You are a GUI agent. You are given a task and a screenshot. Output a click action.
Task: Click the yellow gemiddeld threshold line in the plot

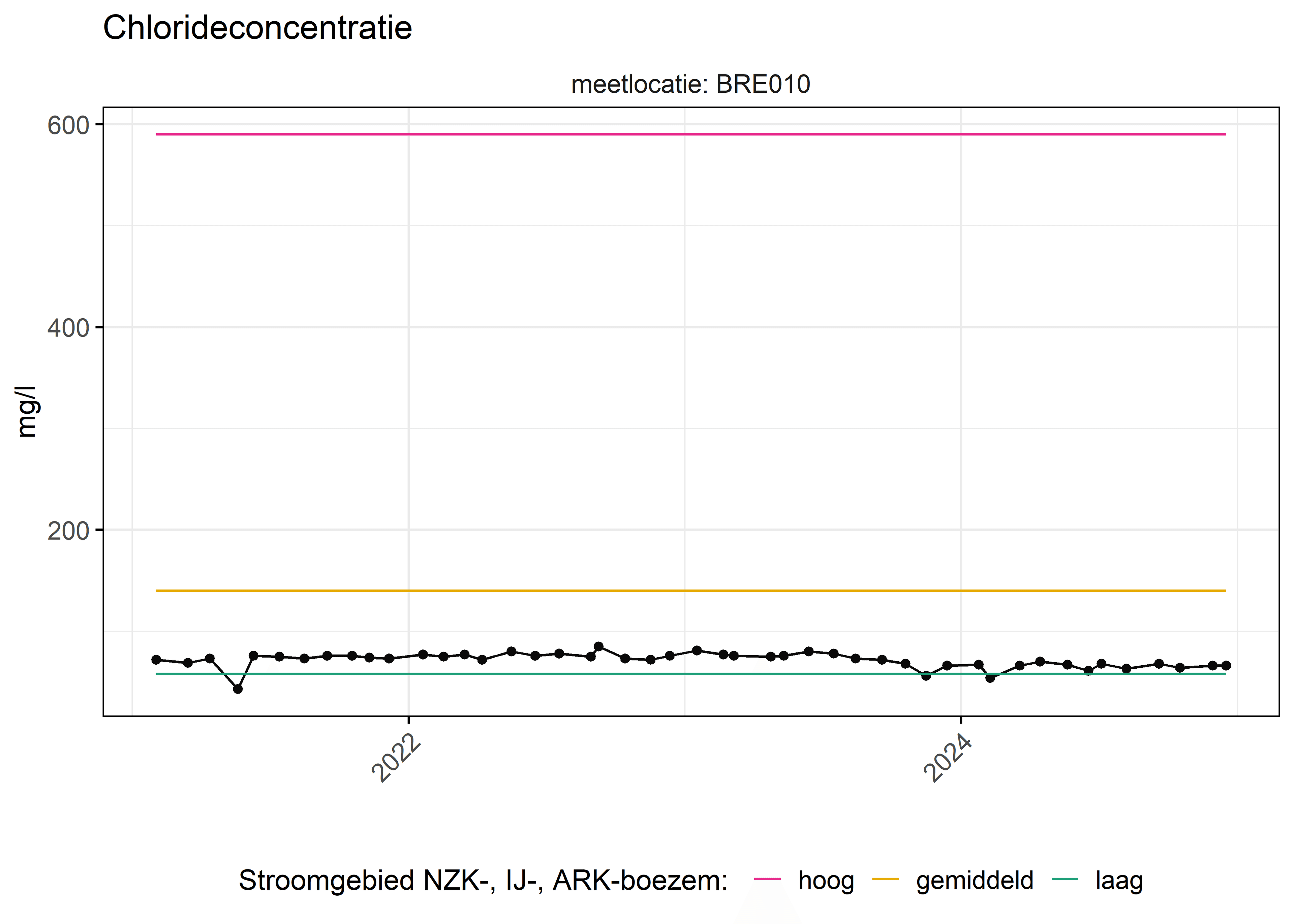[x=691, y=591]
